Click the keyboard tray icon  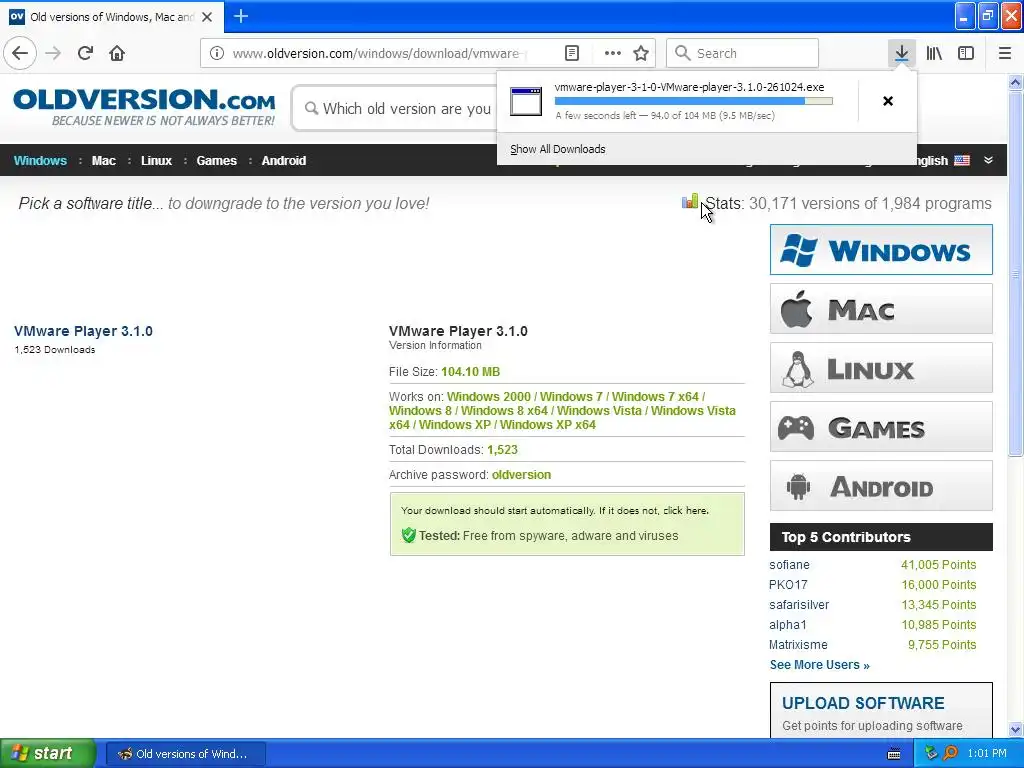(894, 754)
